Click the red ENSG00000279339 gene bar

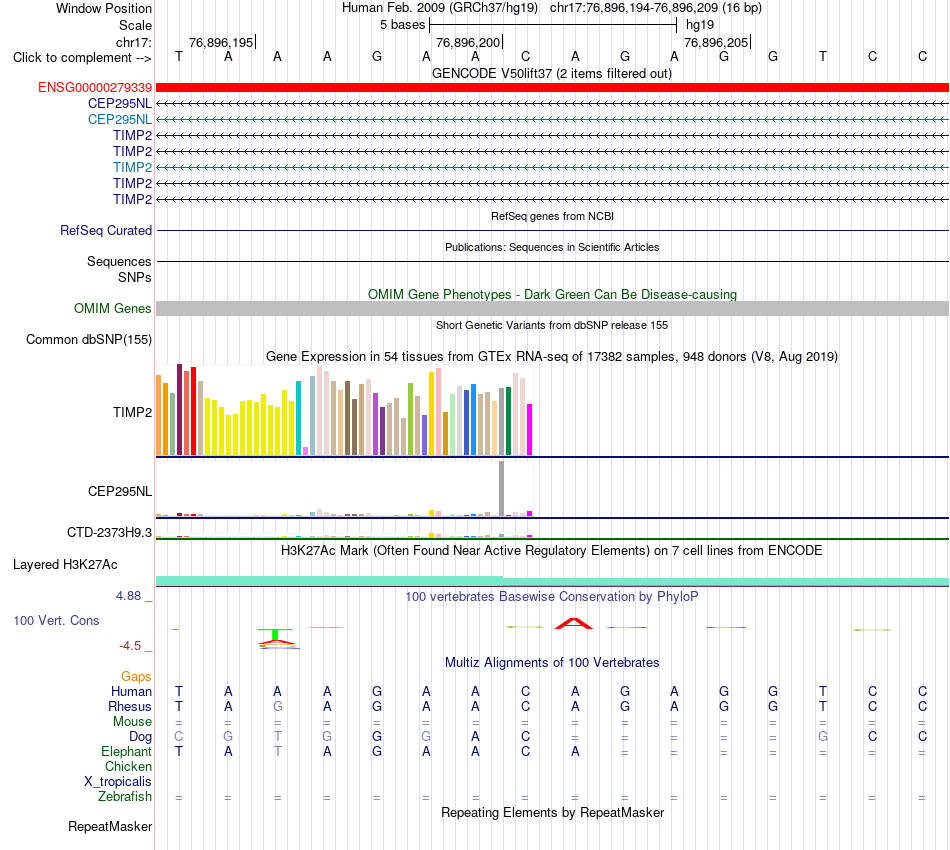tap(552, 87)
